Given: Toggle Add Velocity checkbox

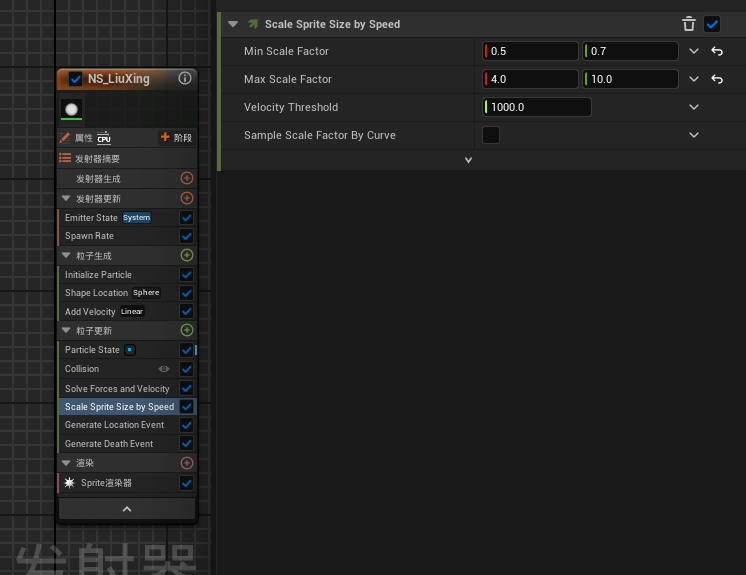Looking at the screenshot, I should pos(186,312).
